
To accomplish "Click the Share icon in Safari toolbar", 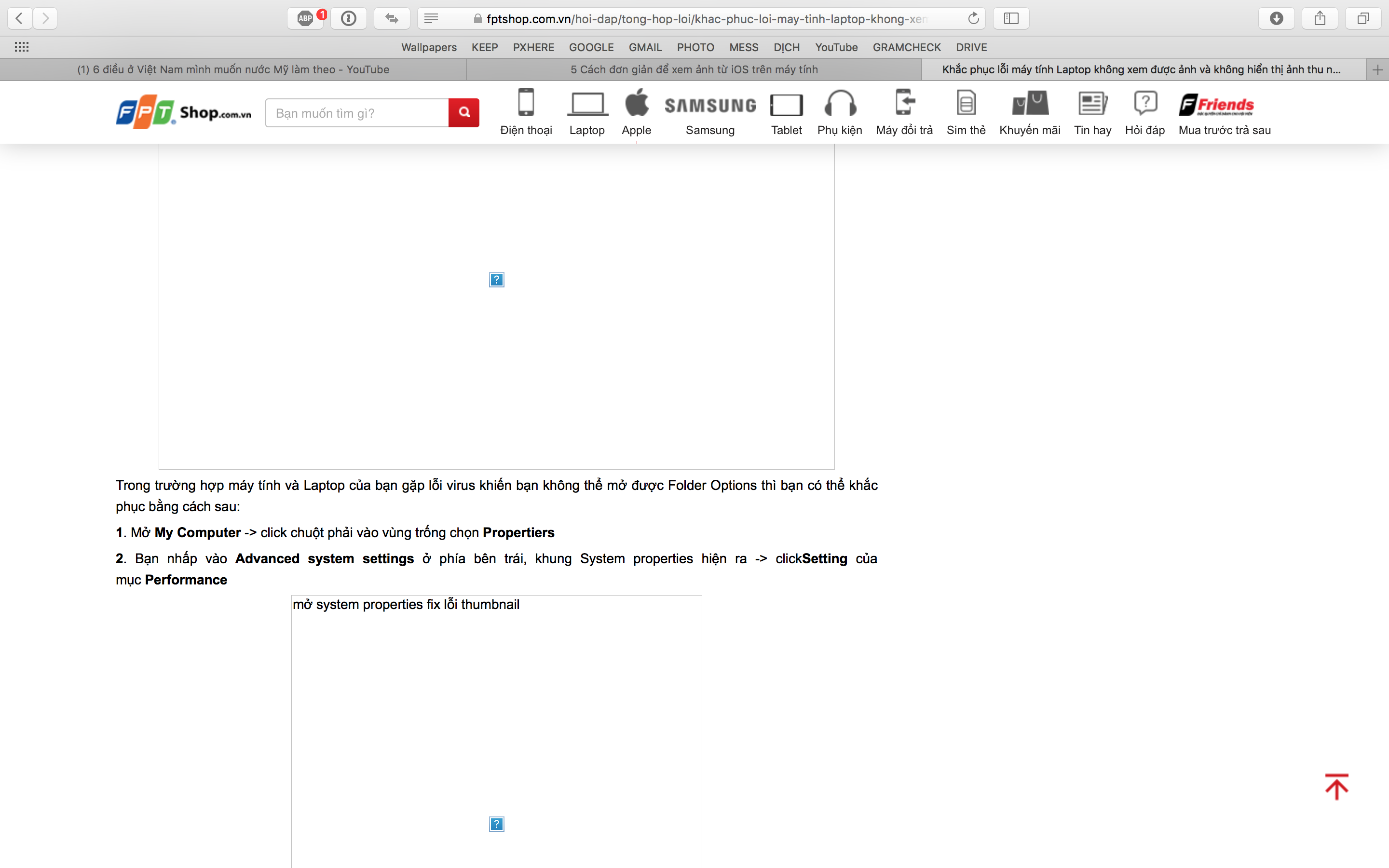I will pyautogui.click(x=1320, y=18).
